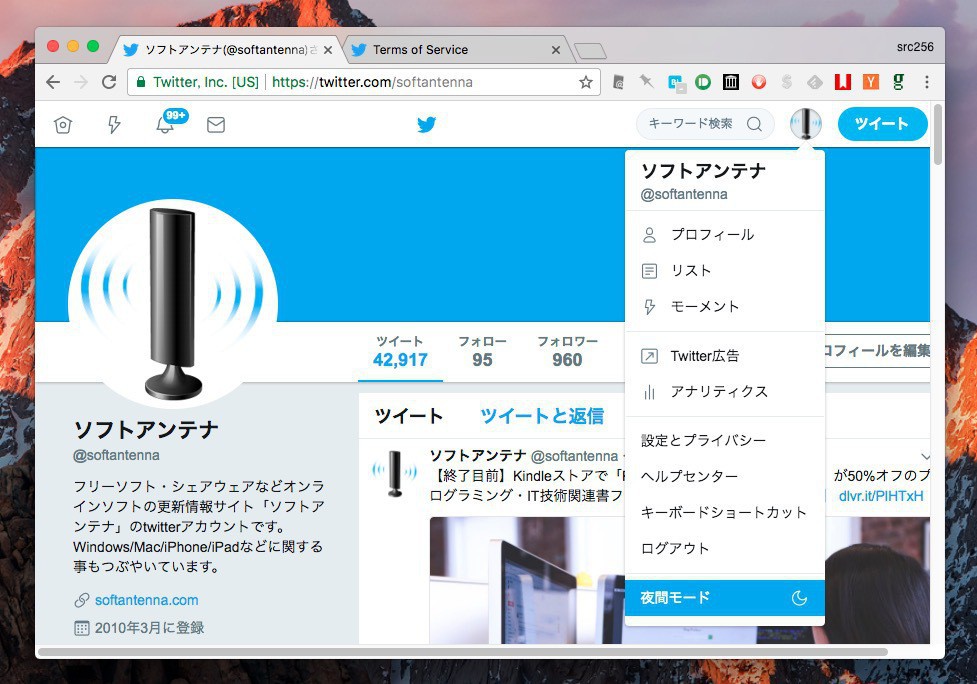Select the ツイートと返信 timeline tab
Image resolution: width=977 pixels, height=684 pixels.
542,416
